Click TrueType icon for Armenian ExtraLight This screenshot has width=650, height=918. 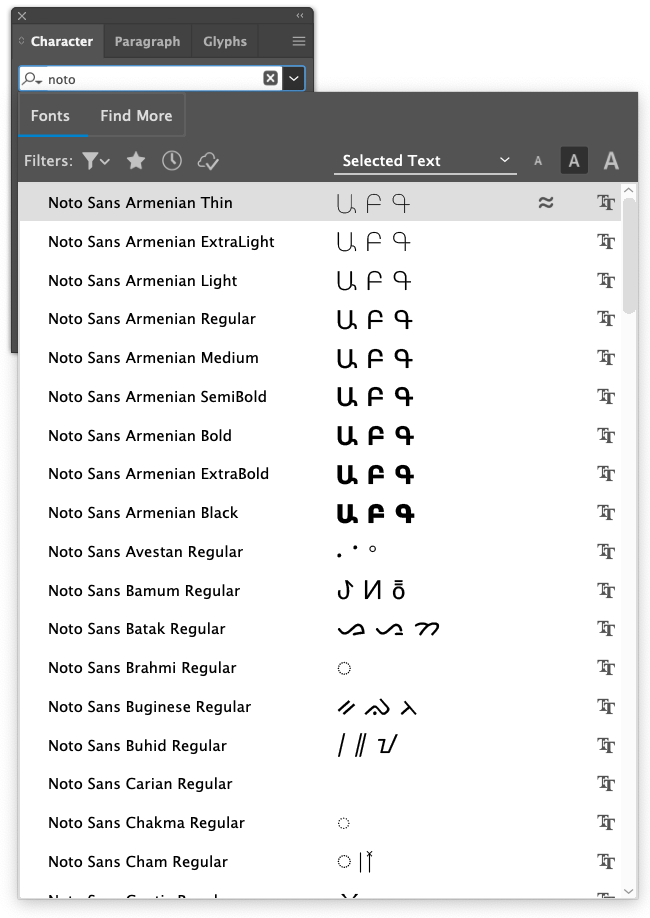coord(605,241)
